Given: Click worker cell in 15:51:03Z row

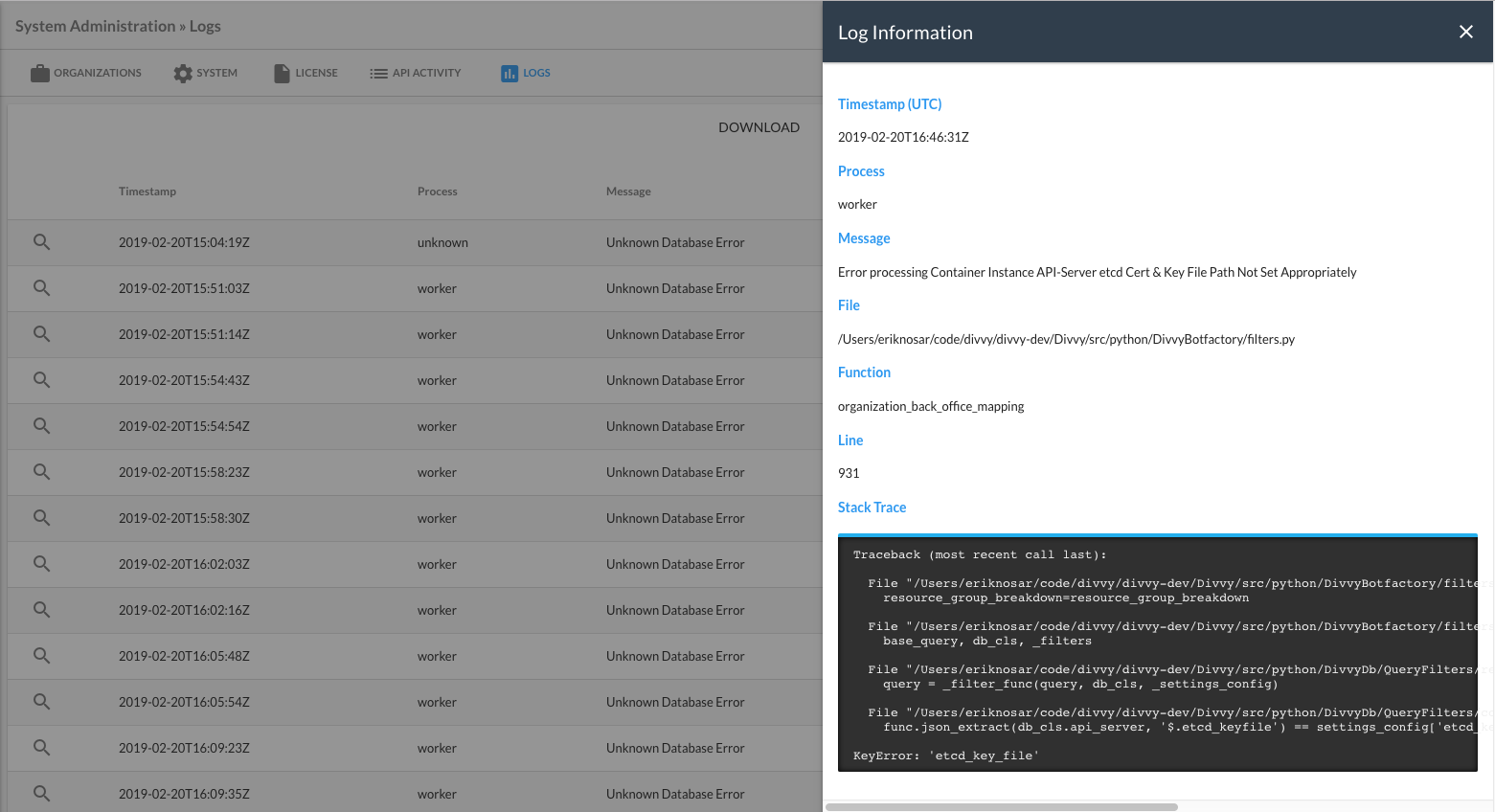Looking at the screenshot, I should (x=437, y=288).
